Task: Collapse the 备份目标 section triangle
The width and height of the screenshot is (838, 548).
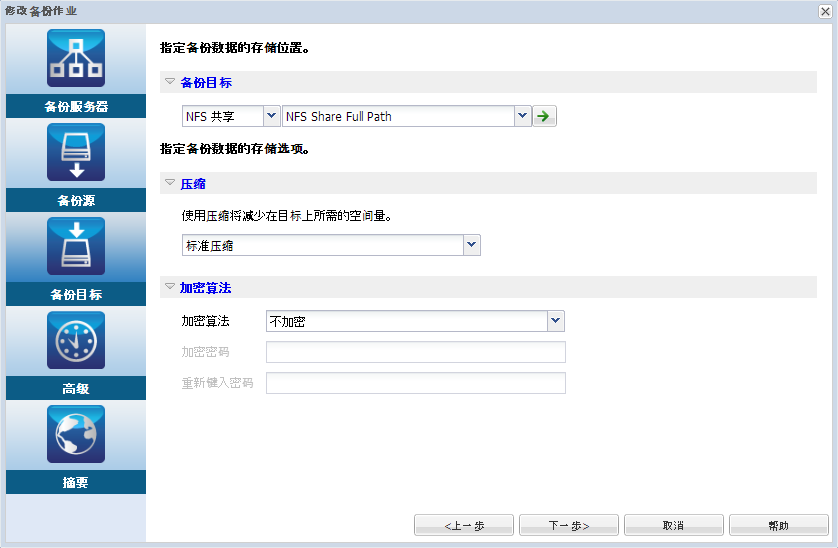Action: (x=170, y=82)
